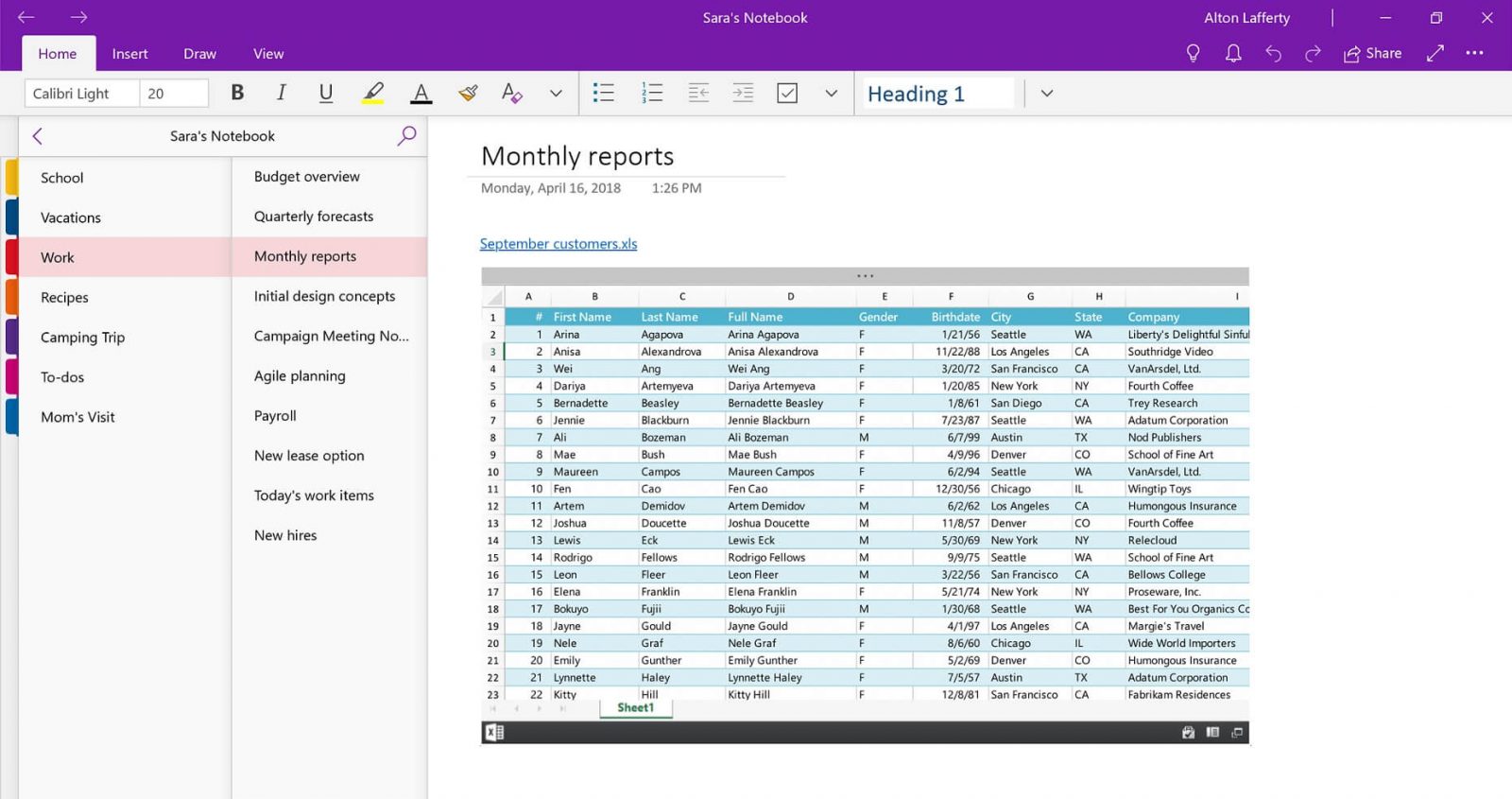Viewport: 1512px width, 799px height.
Task: Open notifications bell icon
Action: point(1233,54)
